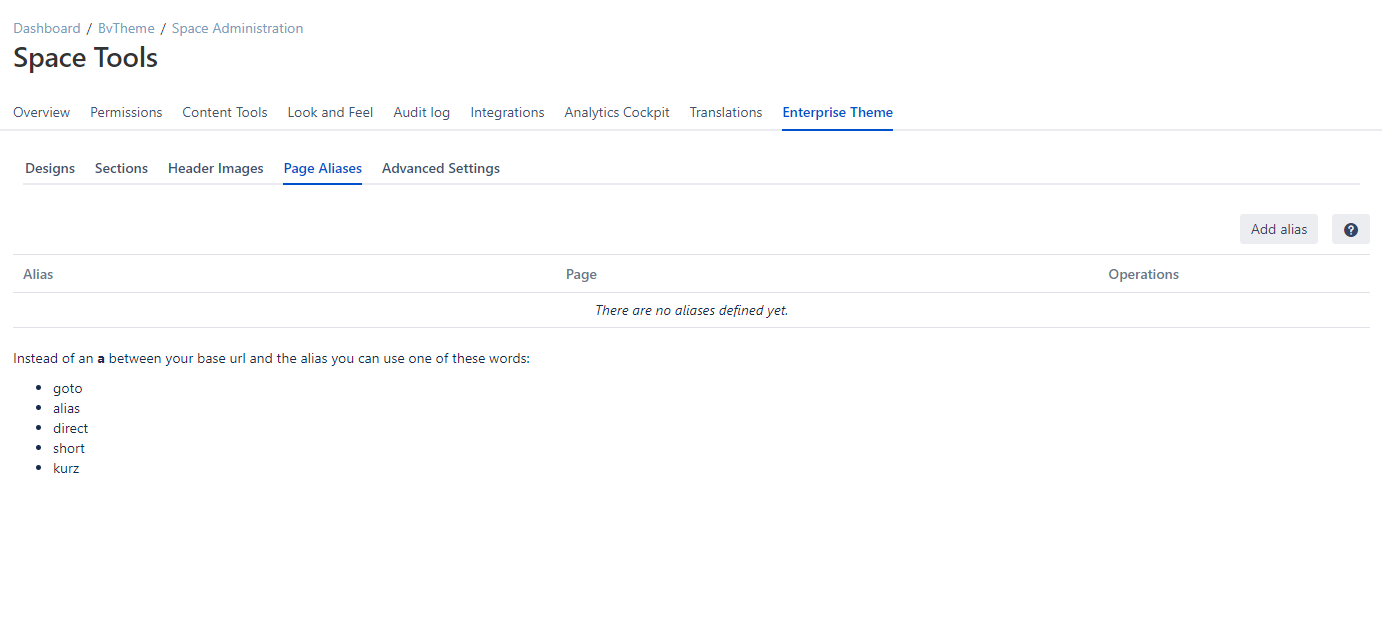Open the Advanced Settings sub-tab
This screenshot has height=630, width=1382.
pos(440,168)
